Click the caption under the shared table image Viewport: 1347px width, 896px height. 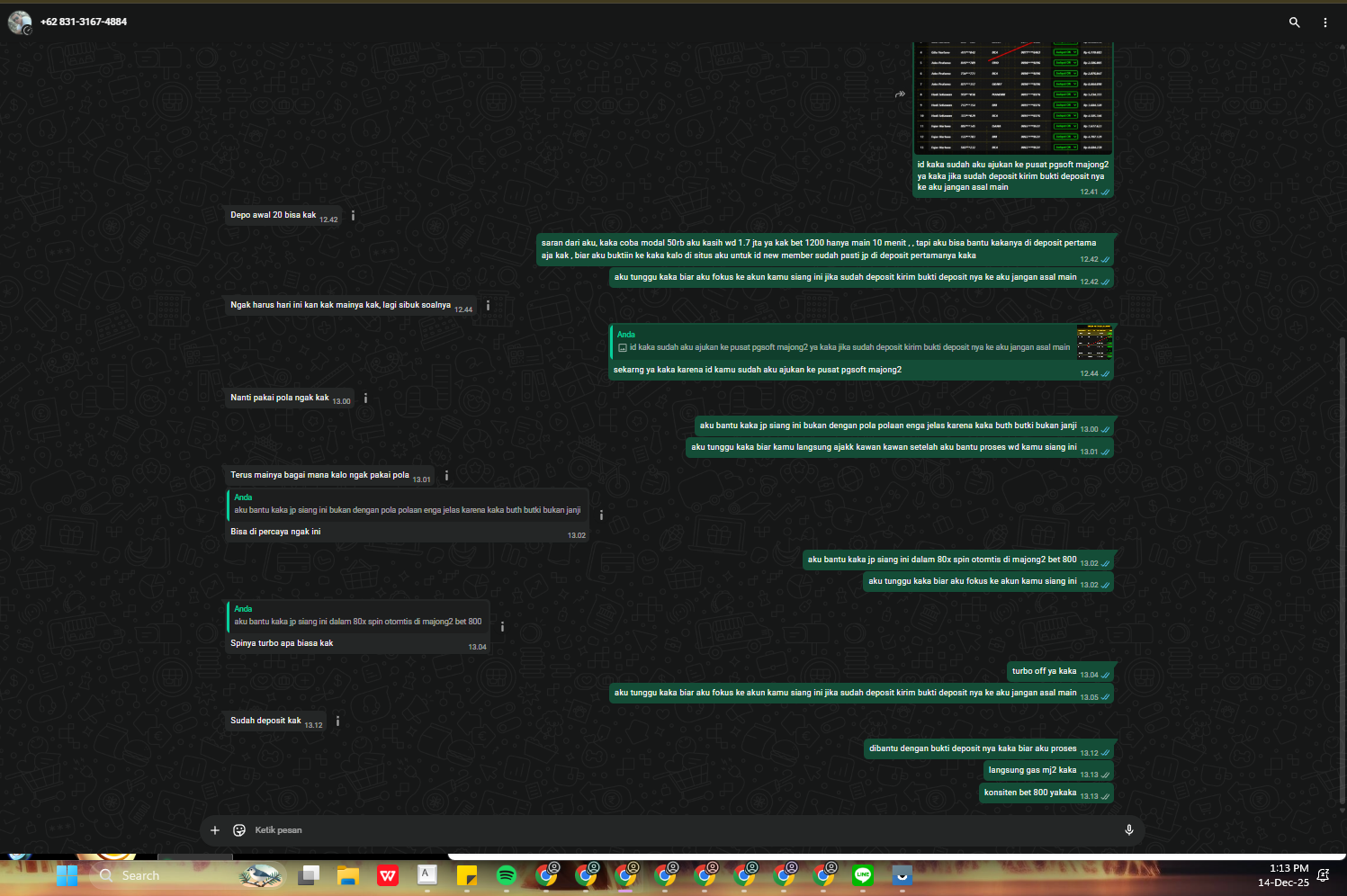pyautogui.click(x=1012, y=176)
